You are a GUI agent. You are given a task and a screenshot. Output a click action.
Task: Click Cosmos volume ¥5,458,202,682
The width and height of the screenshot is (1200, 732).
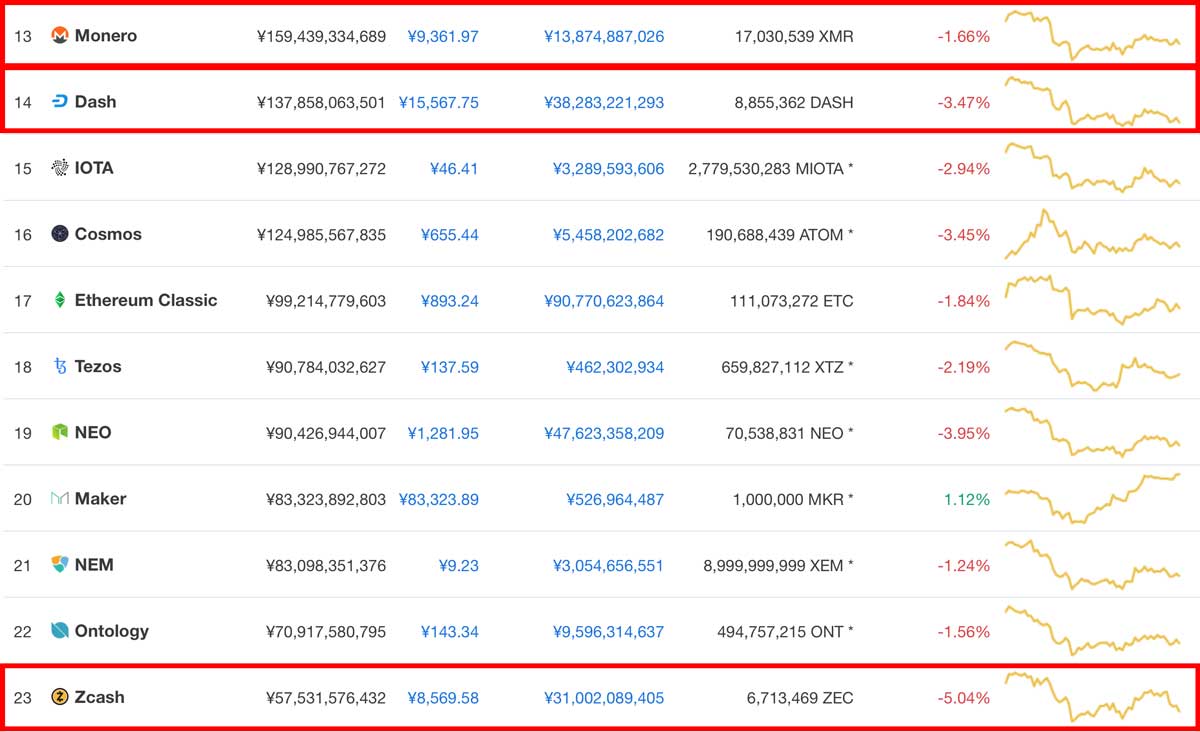pyautogui.click(x=608, y=235)
